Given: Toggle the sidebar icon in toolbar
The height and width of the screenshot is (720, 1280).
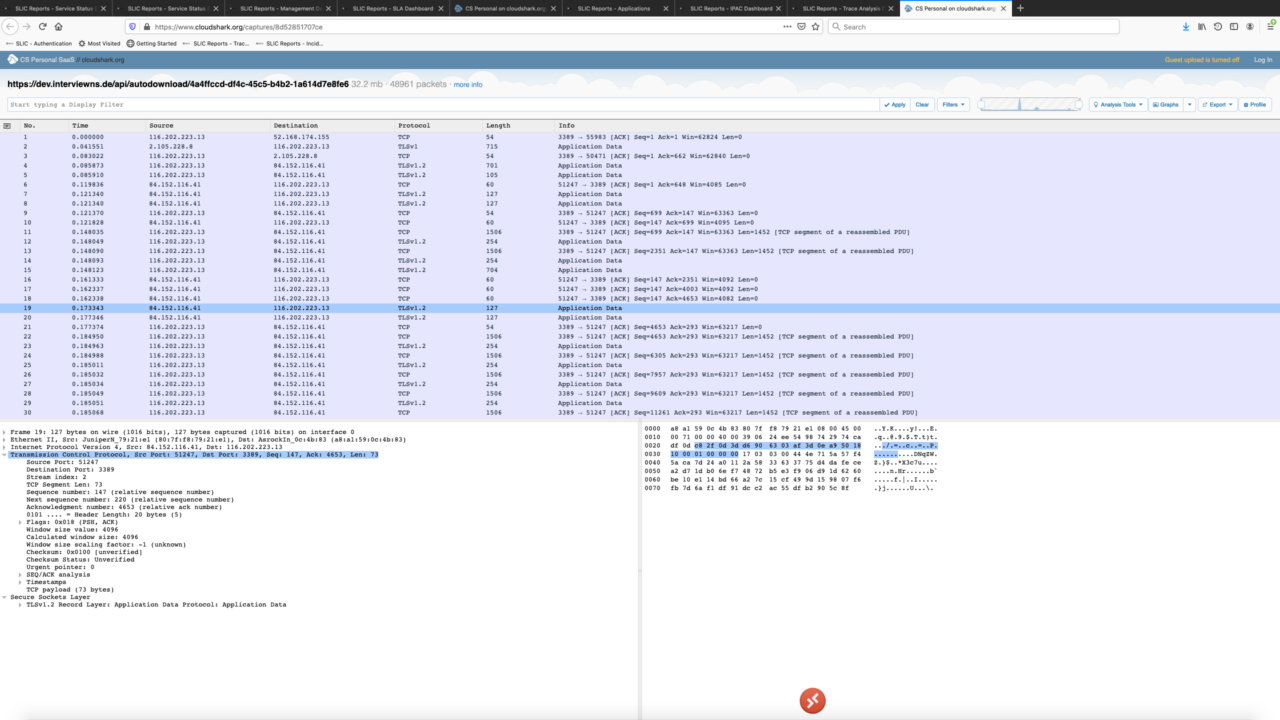Looking at the screenshot, I should (1234, 26).
